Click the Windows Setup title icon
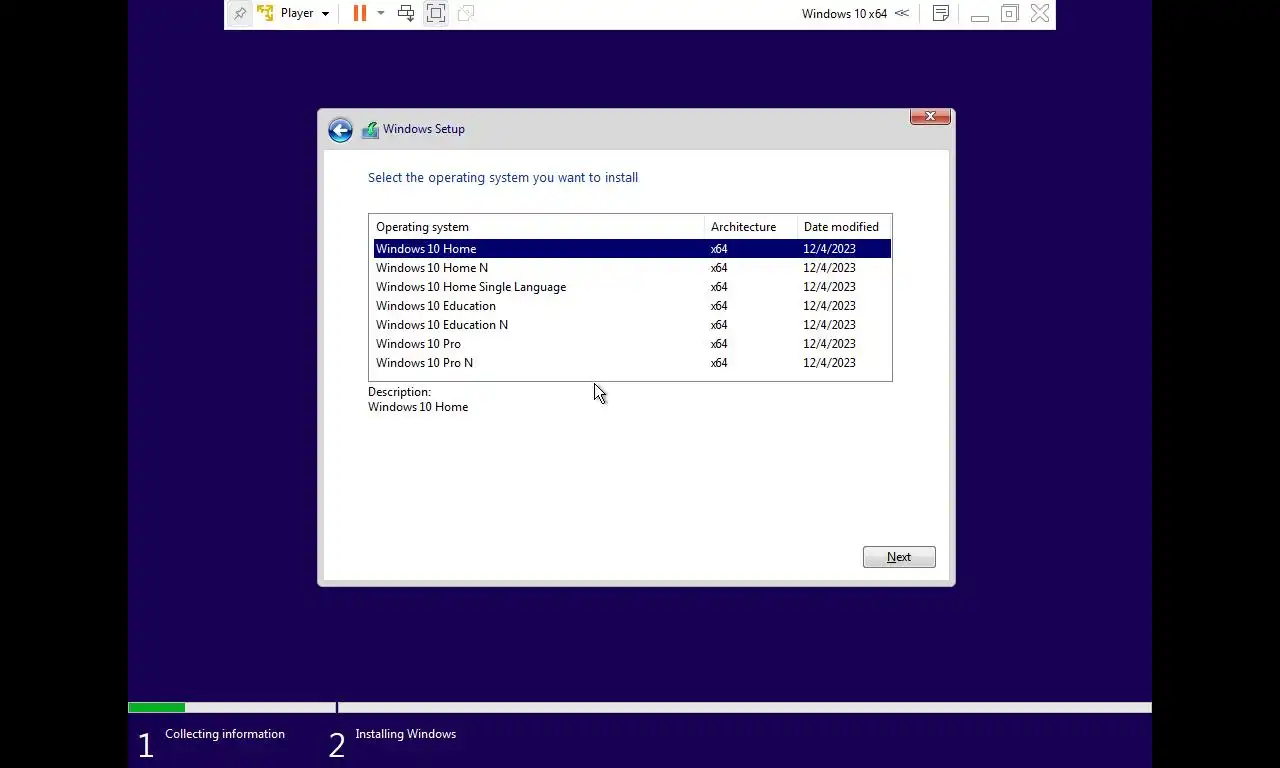The height and width of the screenshot is (768, 1280). pos(370,129)
